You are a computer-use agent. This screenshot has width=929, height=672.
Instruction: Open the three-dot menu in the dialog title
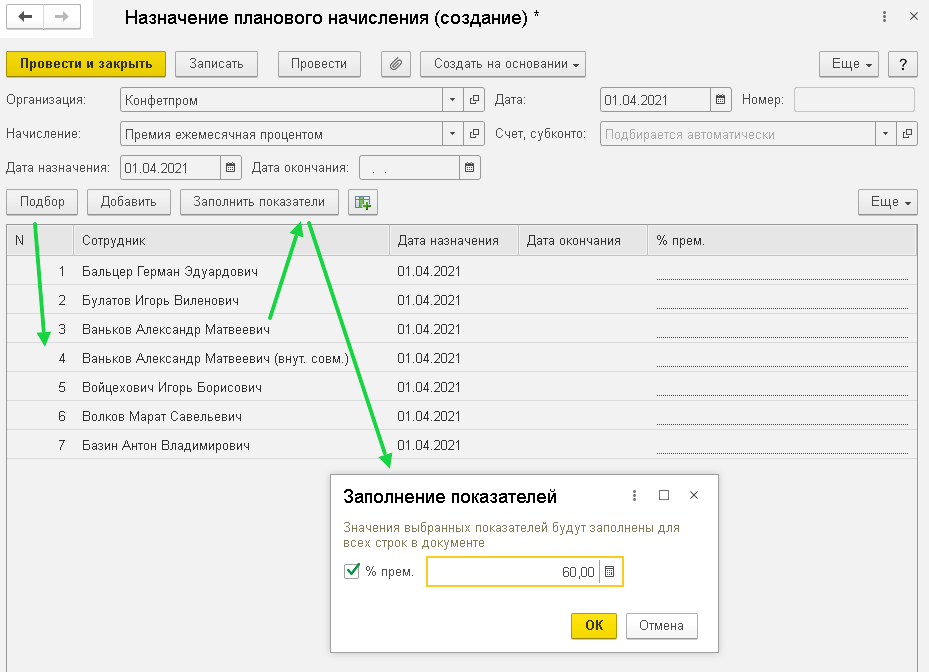(634, 495)
